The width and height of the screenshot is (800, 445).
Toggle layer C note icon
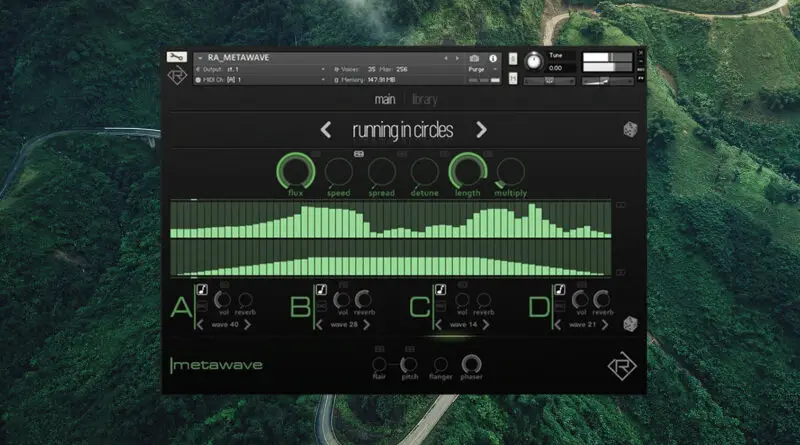[440, 289]
